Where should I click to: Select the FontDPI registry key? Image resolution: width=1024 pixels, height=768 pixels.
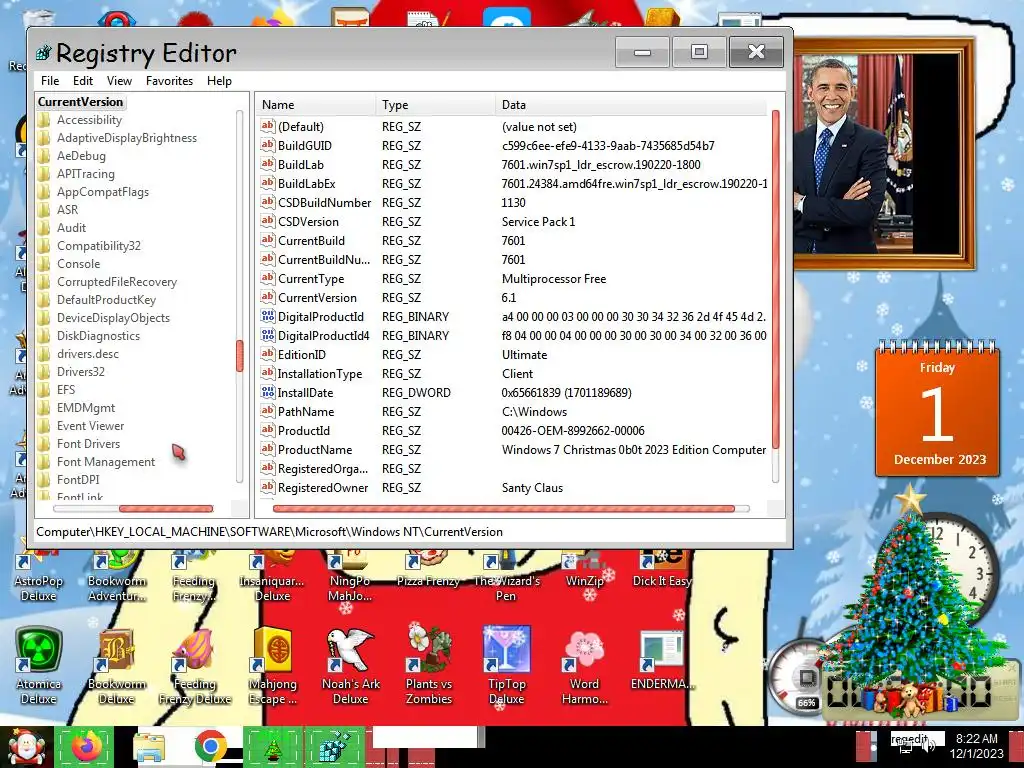pyautogui.click(x=78, y=479)
